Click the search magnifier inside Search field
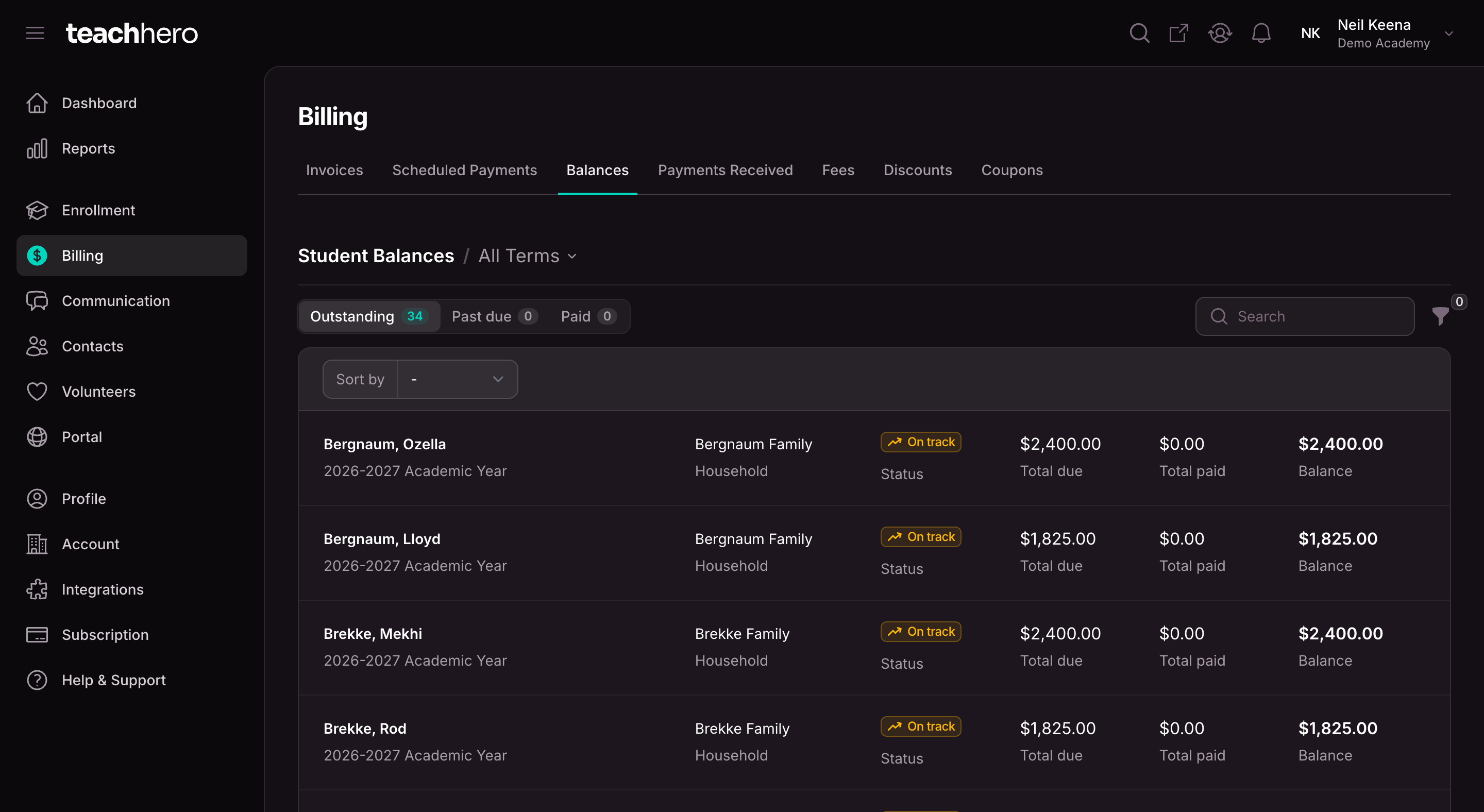 [x=1219, y=316]
